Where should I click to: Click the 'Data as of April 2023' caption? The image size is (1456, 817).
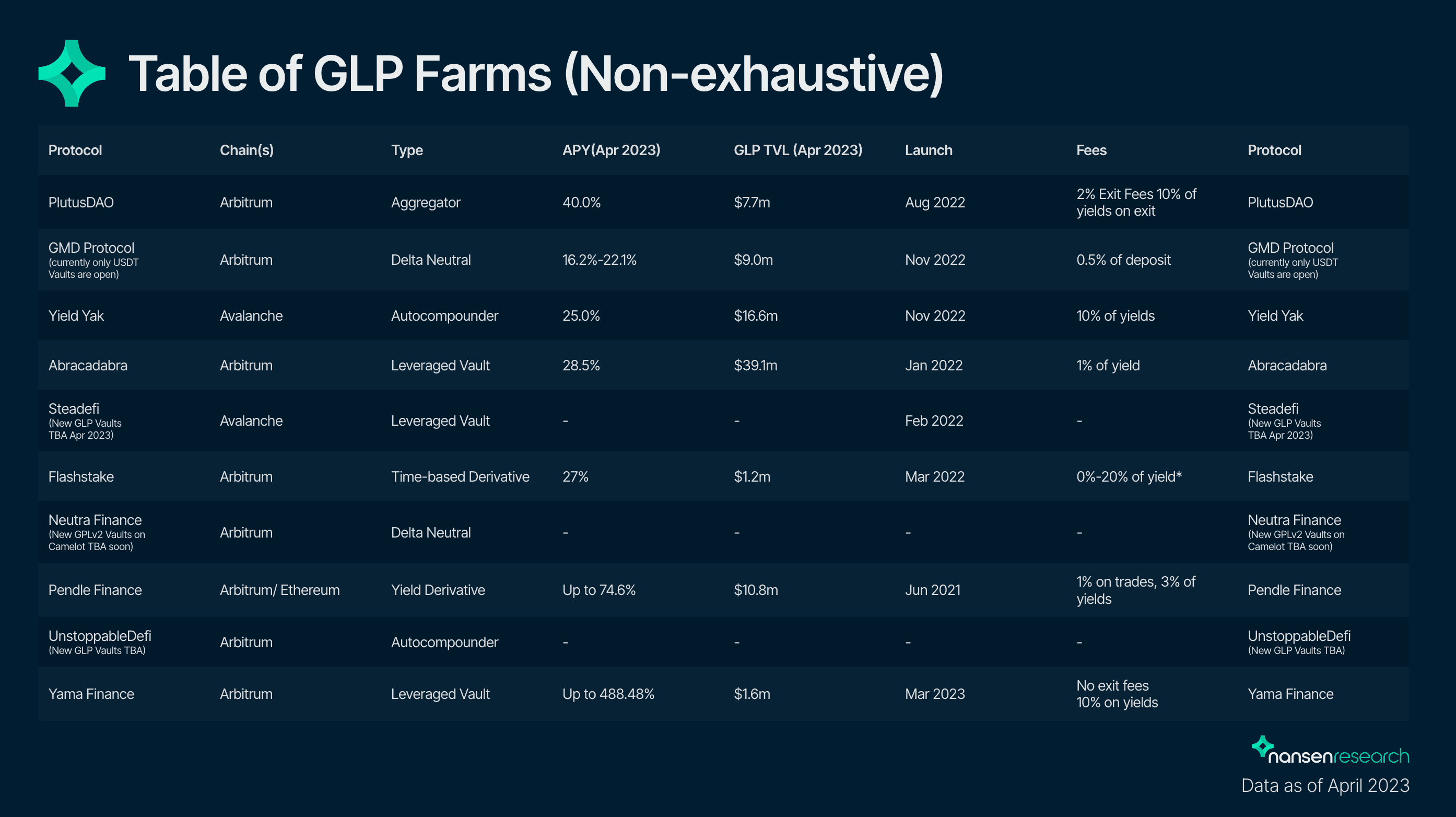(1325, 785)
